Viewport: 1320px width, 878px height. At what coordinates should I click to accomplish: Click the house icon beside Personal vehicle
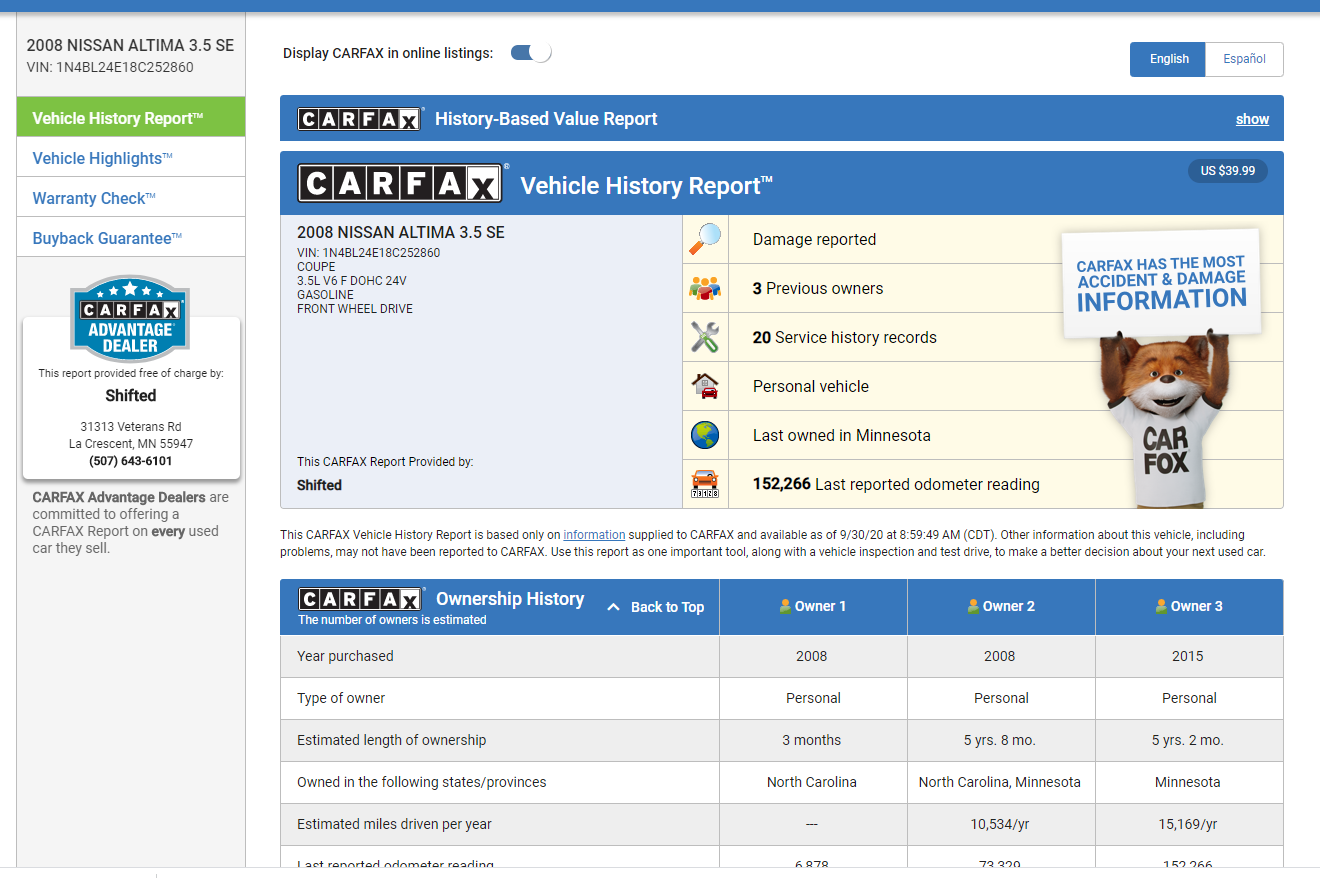[705, 386]
